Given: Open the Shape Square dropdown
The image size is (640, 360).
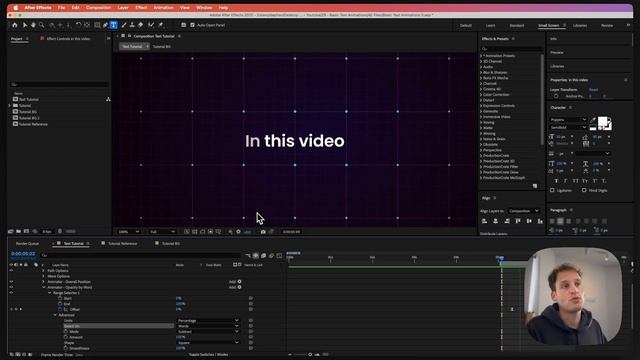Looking at the screenshot, I should [208, 342].
